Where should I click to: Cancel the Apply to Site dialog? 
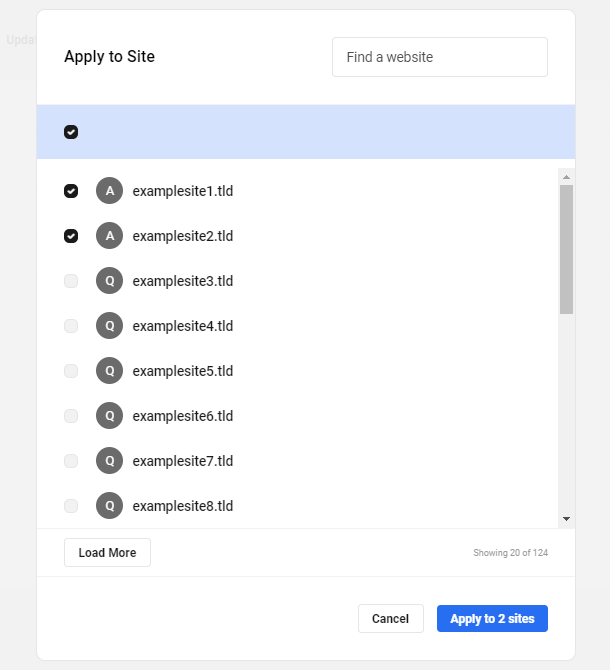[390, 619]
